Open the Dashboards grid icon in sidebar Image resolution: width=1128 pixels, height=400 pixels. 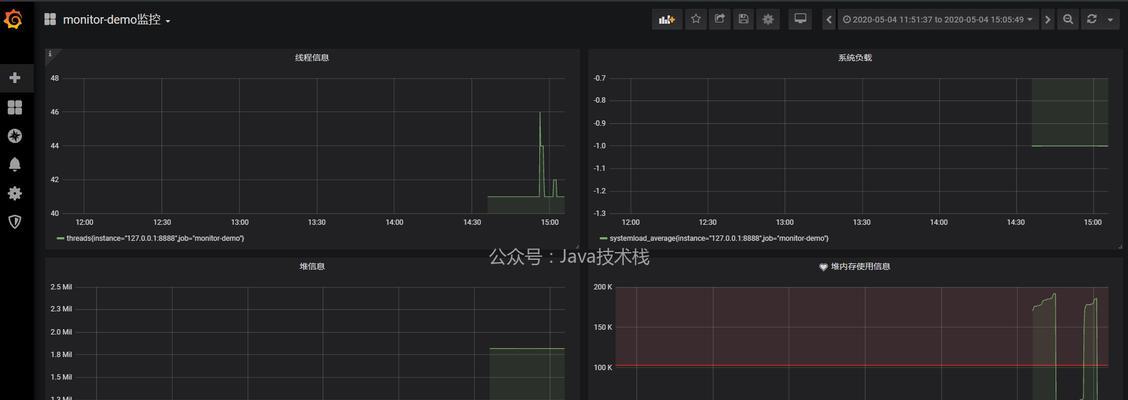tap(14, 107)
